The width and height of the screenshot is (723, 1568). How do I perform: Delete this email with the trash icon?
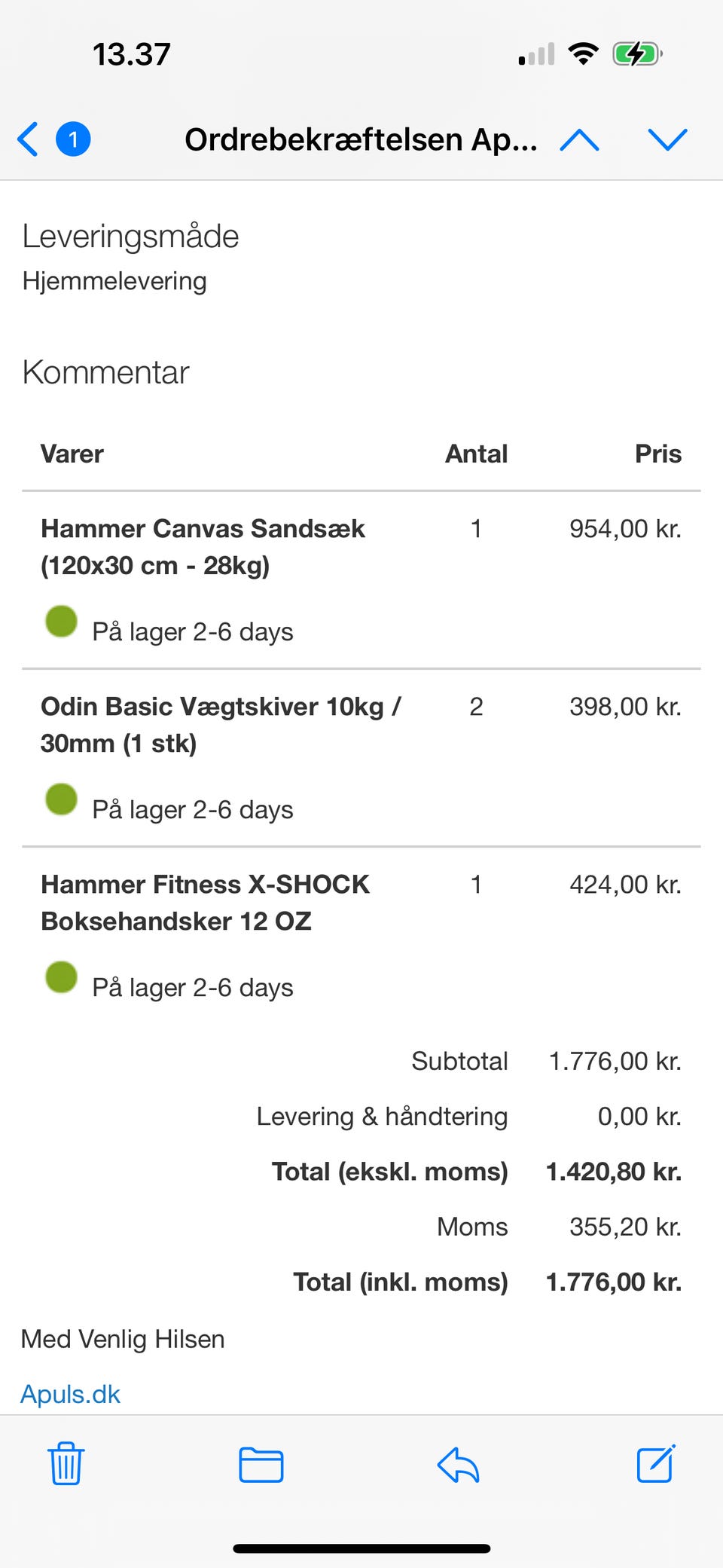pyautogui.click(x=66, y=1464)
